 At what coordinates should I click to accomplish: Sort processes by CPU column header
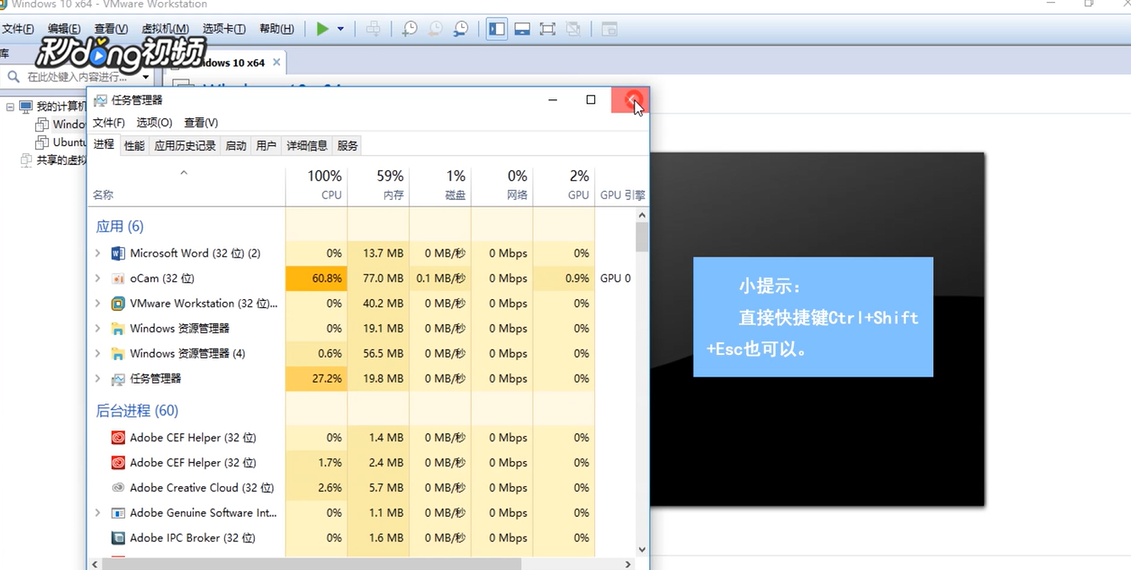point(317,185)
